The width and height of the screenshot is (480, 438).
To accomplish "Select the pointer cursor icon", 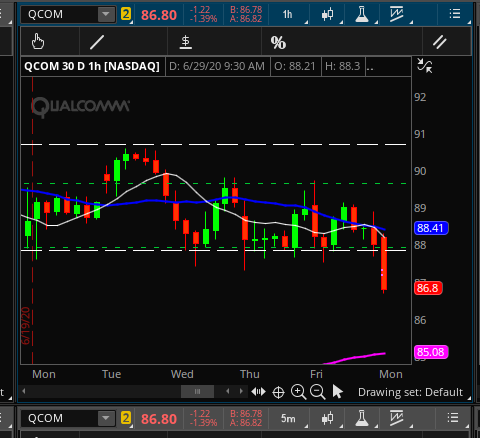I will click(337, 392).
